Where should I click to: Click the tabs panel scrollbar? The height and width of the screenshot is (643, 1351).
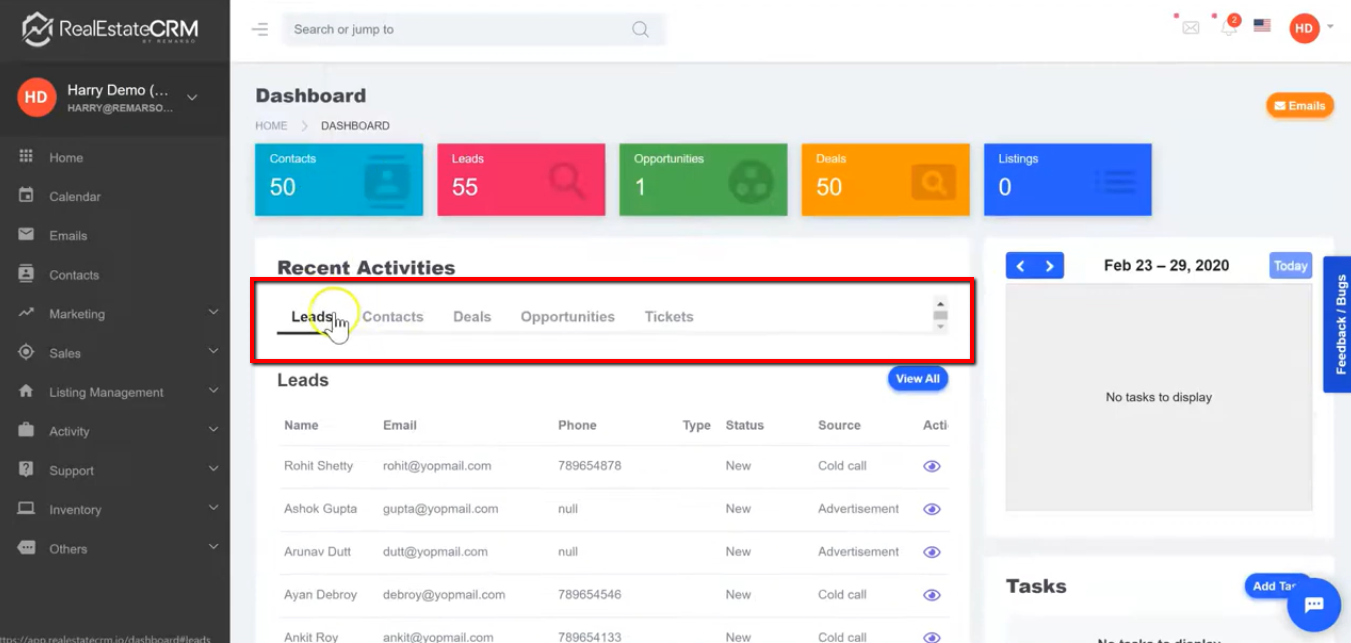pyautogui.click(x=939, y=315)
